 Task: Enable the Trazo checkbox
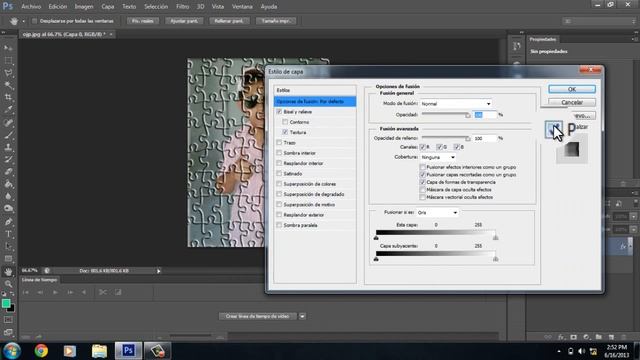tap(279, 142)
